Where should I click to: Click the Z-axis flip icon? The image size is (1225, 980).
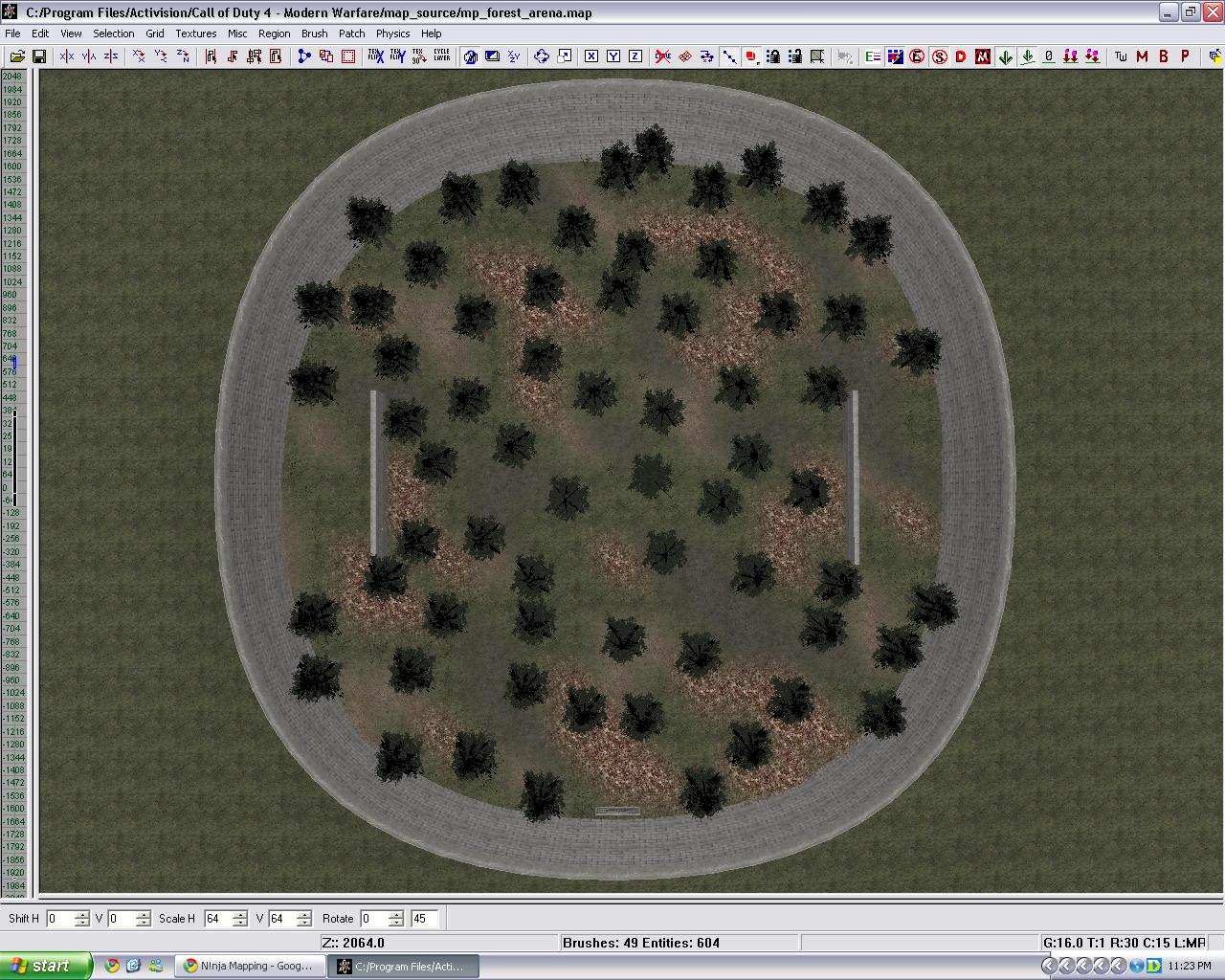click(111, 56)
